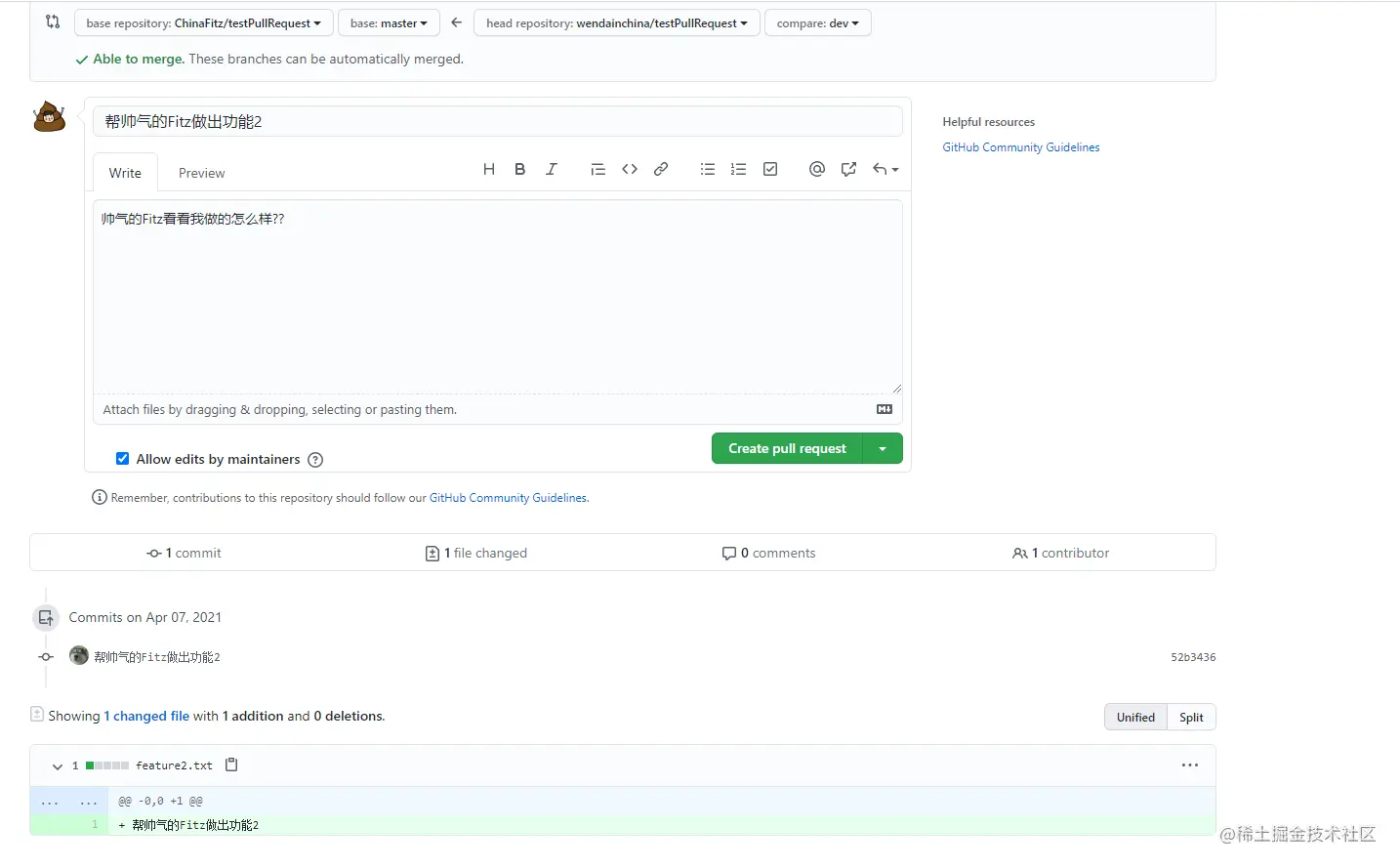This screenshot has width=1400, height=868.
Task: Open commit hash 52b3436
Action: coord(1193,657)
